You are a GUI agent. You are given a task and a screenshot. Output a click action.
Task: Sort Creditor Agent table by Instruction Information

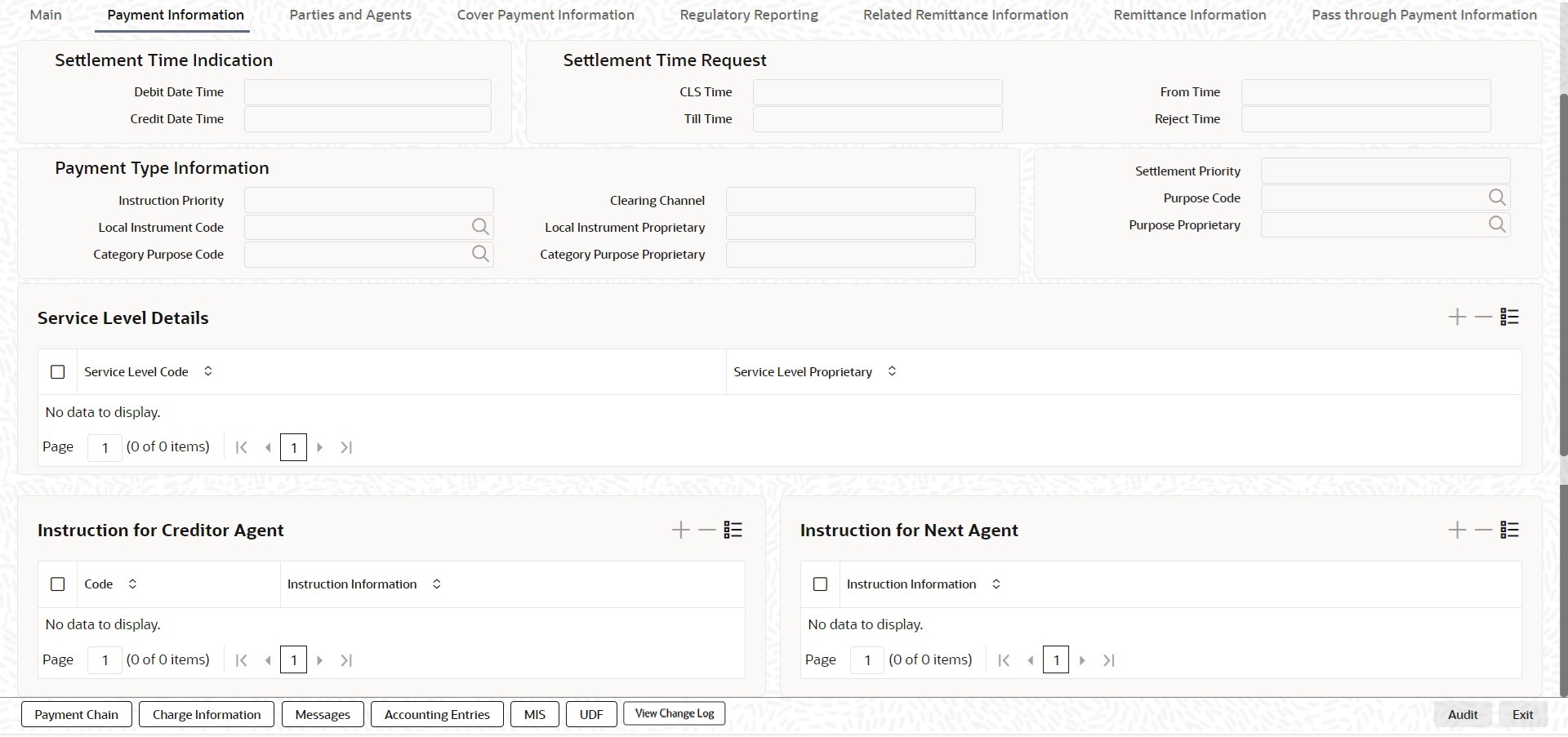tap(437, 584)
